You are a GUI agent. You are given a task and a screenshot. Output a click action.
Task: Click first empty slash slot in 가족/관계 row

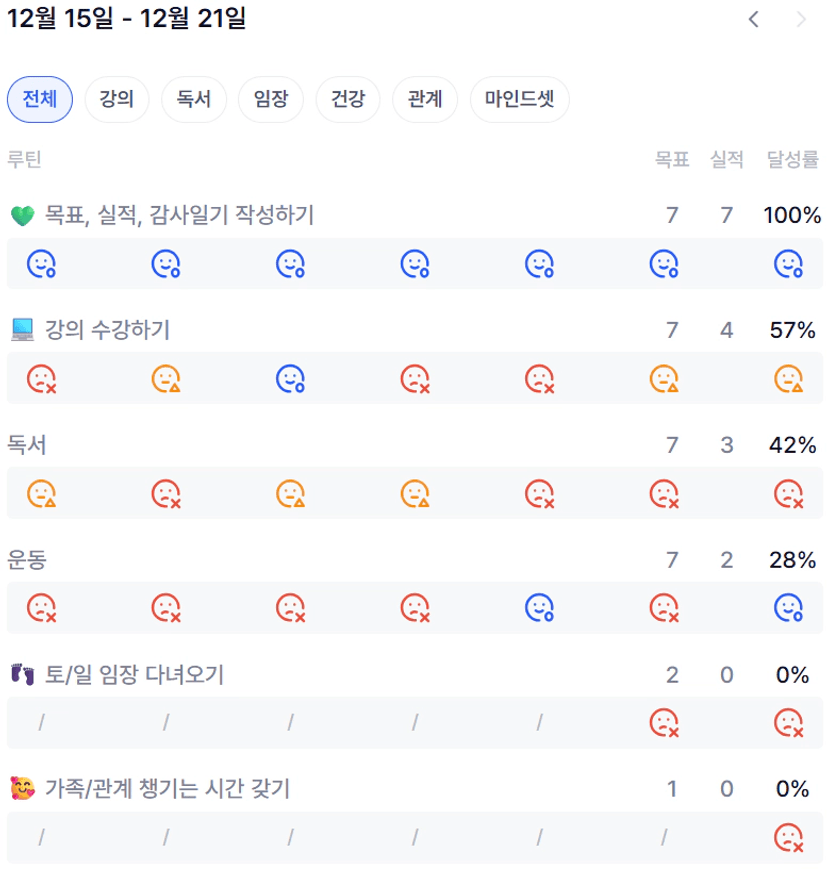click(x=41, y=838)
